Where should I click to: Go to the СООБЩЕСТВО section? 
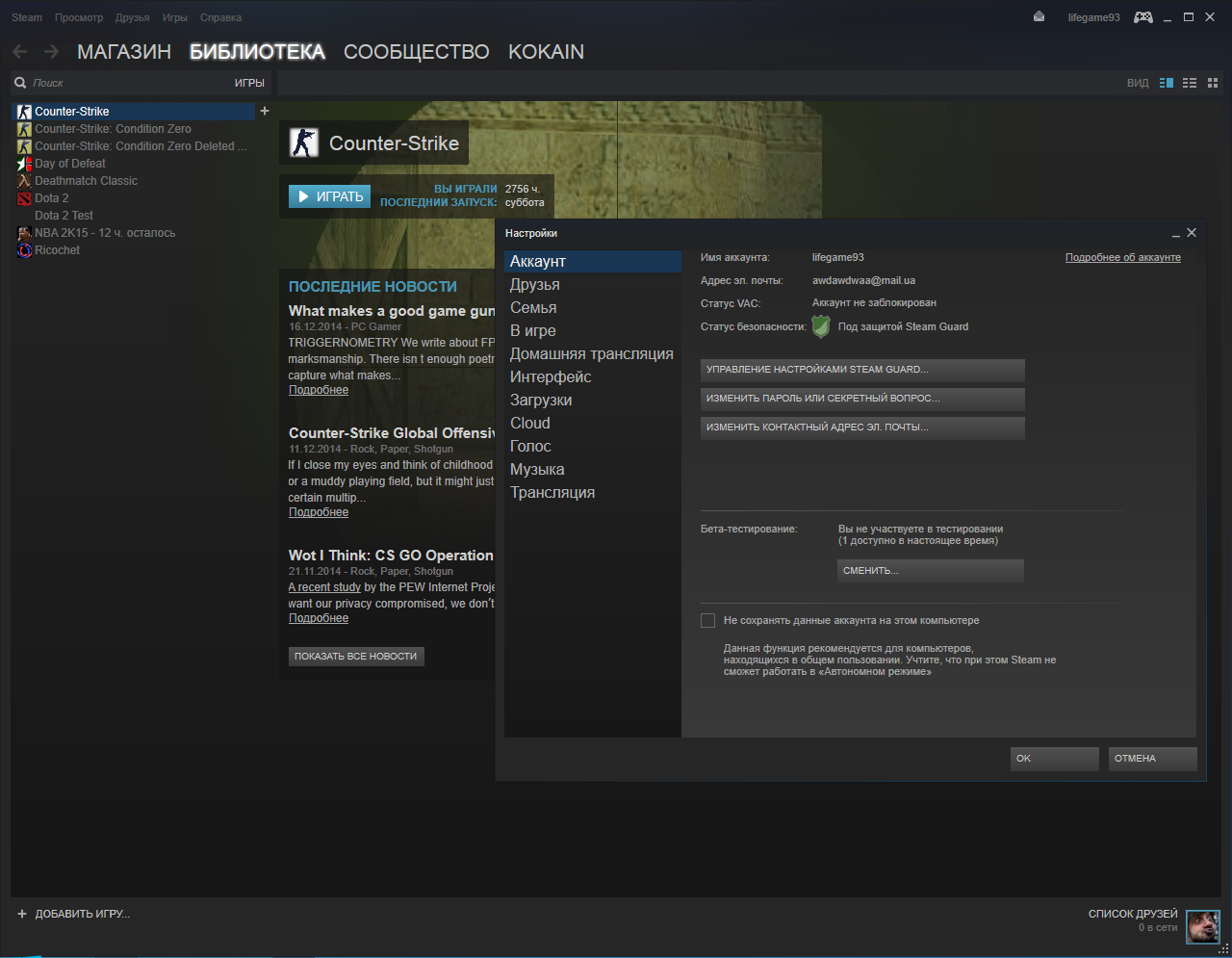[x=417, y=52]
